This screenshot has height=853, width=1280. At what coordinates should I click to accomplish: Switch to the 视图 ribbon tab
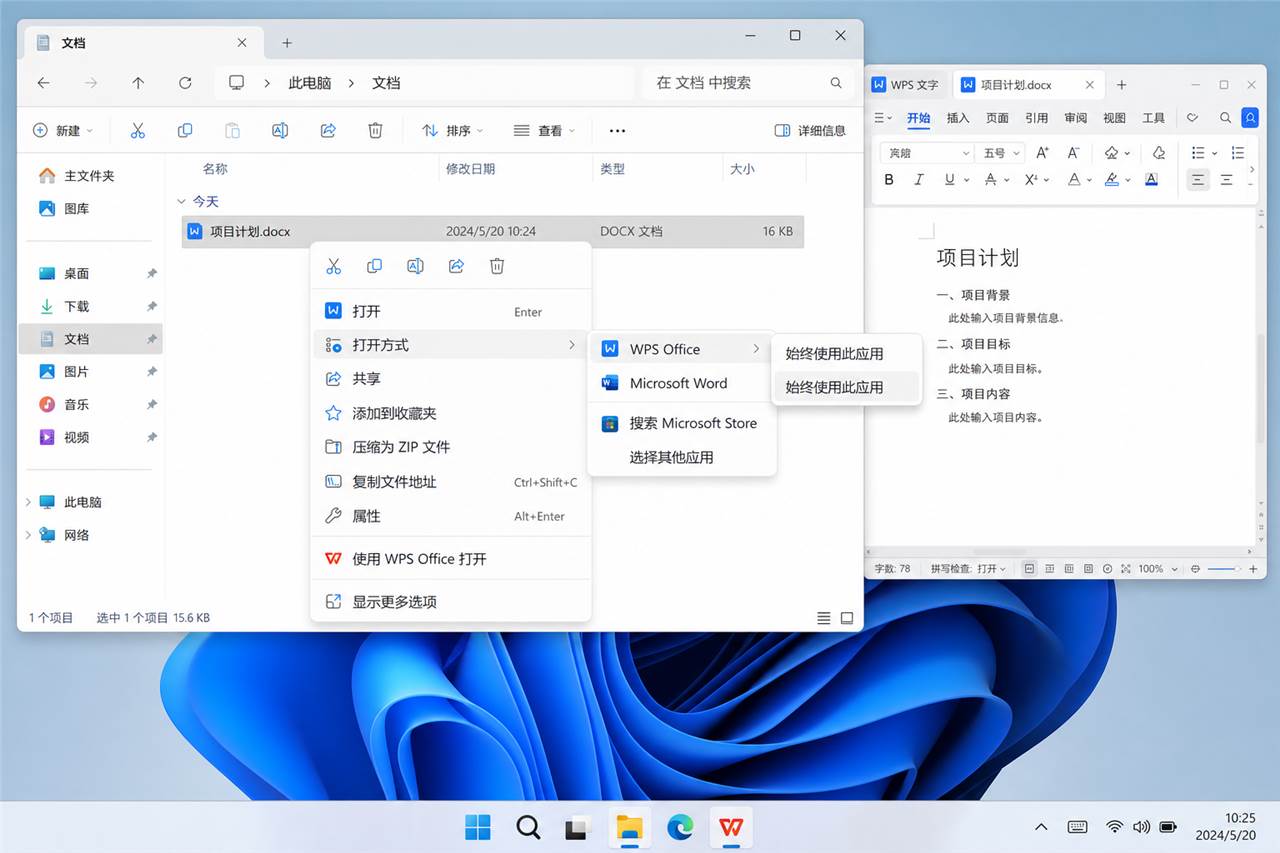click(x=1115, y=118)
